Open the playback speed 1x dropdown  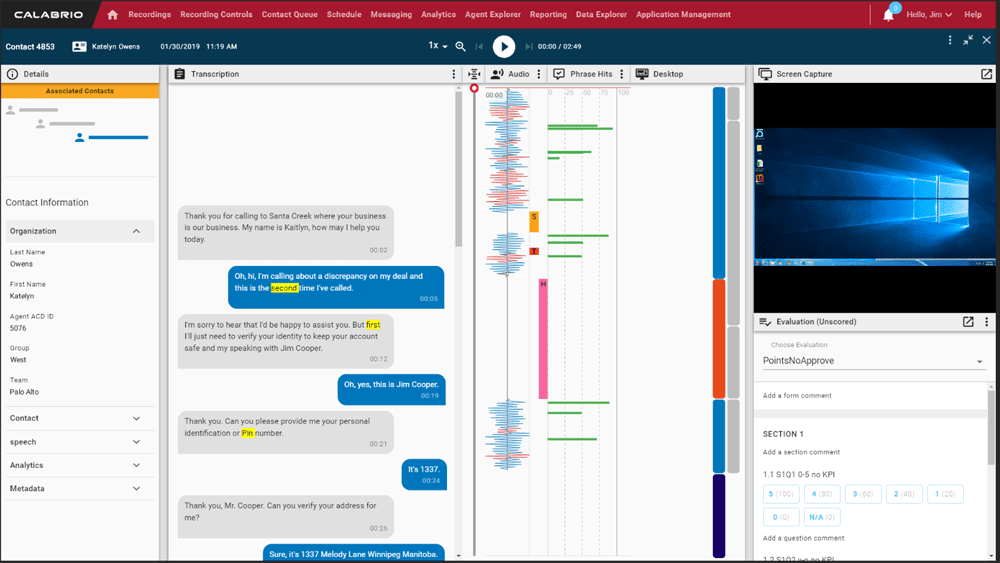tap(438, 46)
